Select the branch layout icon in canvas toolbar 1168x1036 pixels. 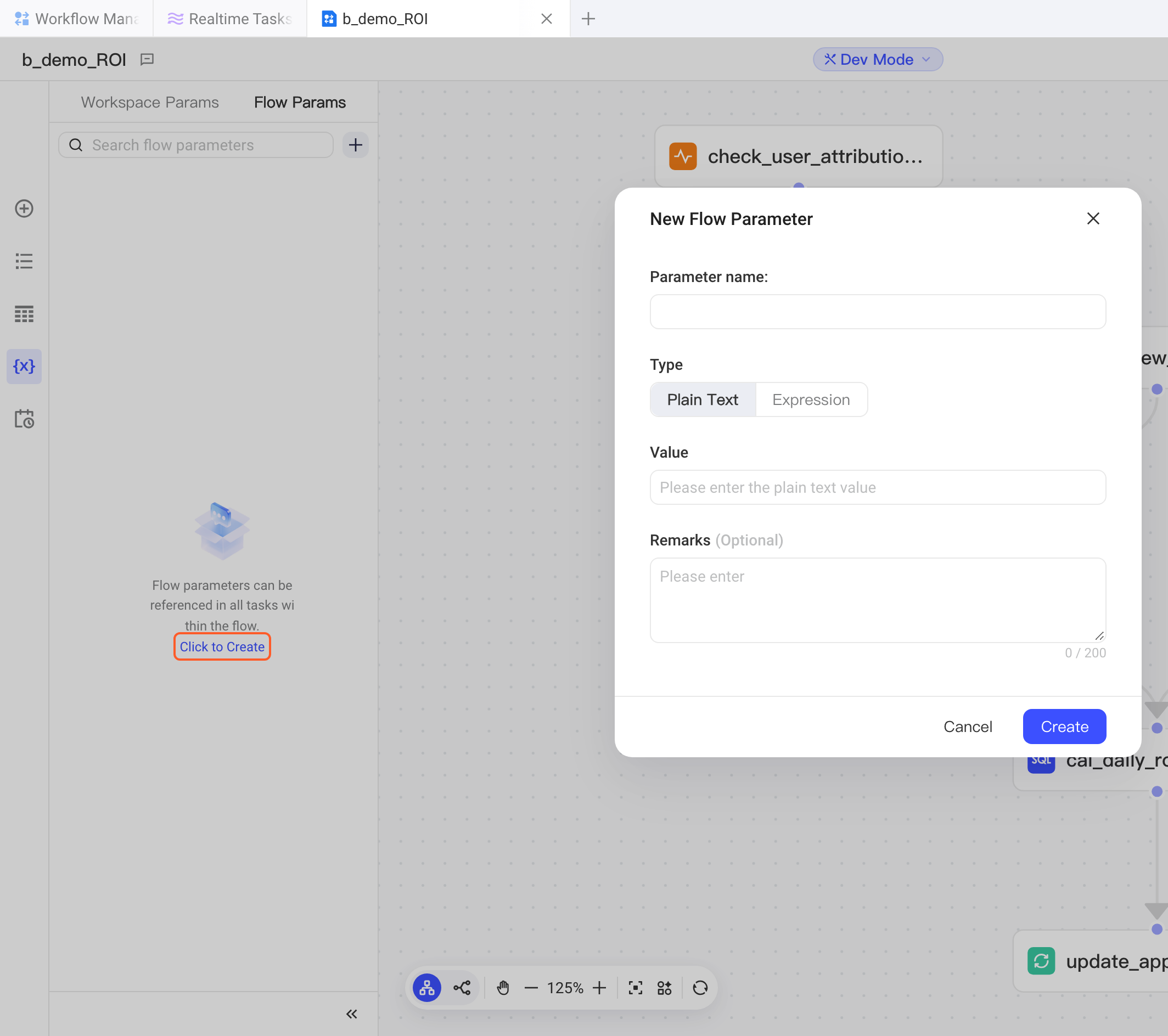pyautogui.click(x=462, y=987)
